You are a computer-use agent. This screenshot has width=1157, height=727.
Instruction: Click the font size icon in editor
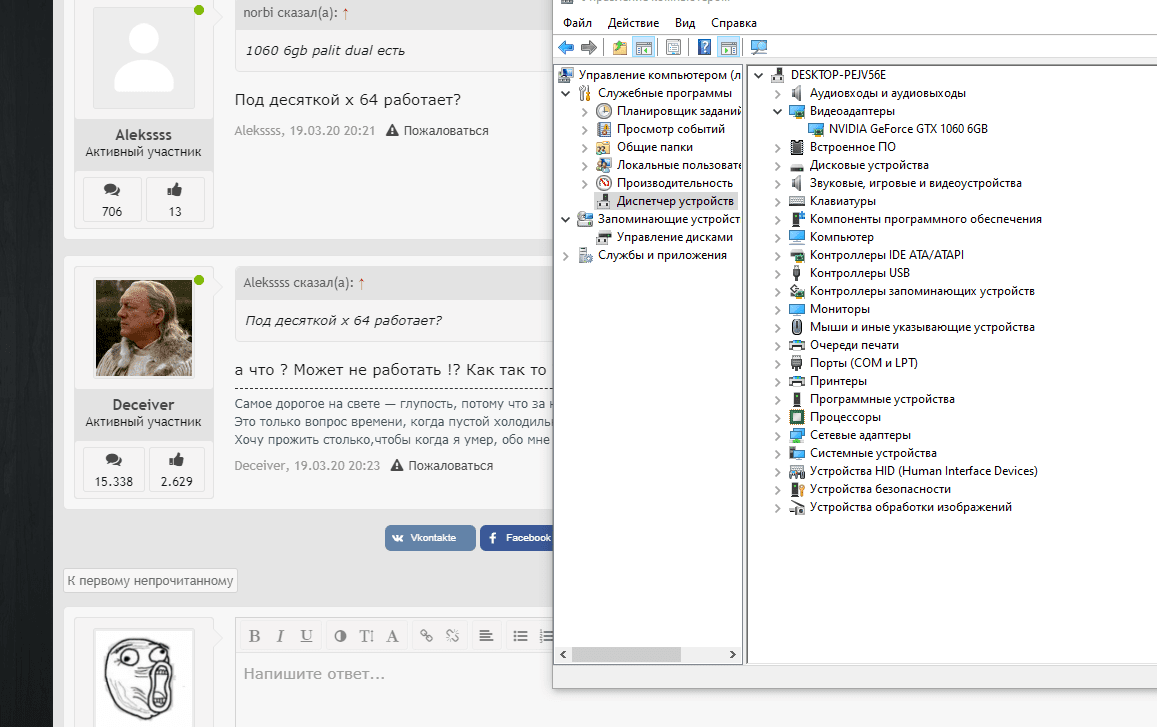(x=366, y=635)
